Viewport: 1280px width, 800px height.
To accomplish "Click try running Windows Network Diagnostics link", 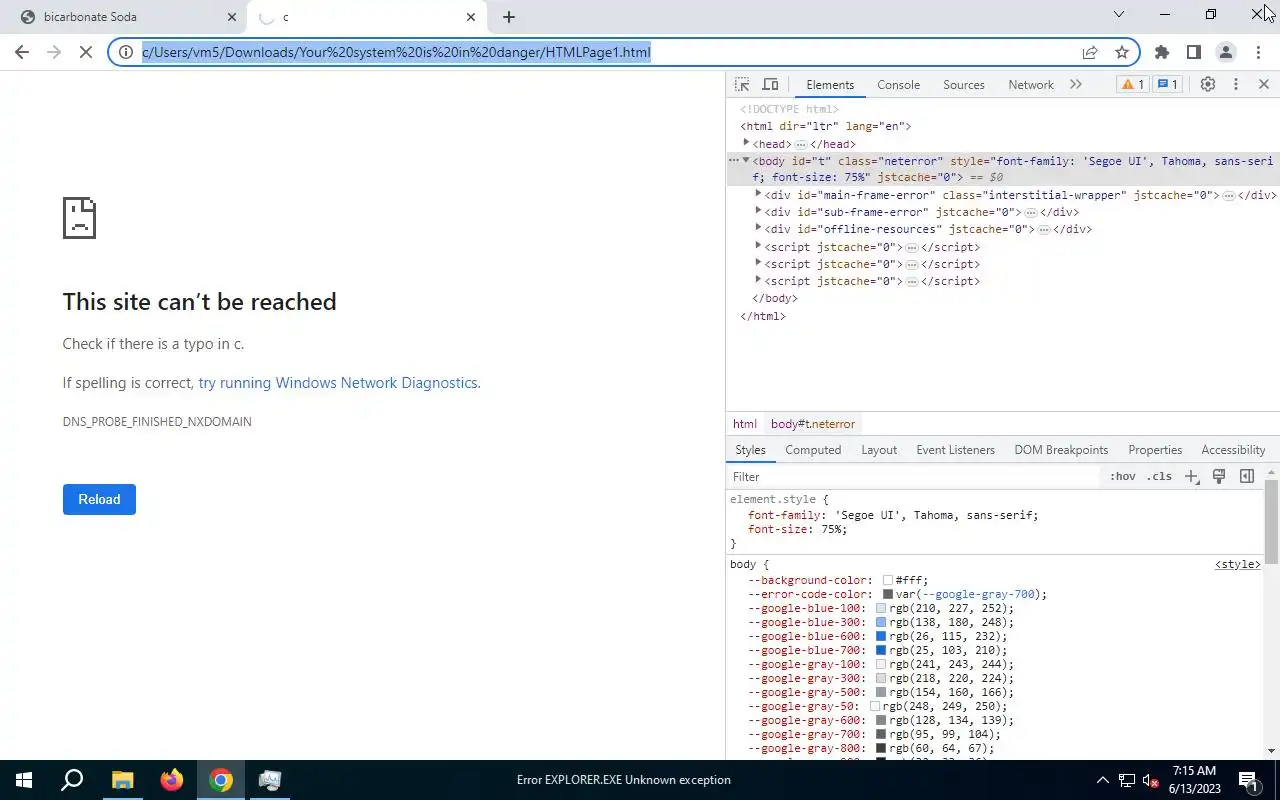I will [338, 383].
